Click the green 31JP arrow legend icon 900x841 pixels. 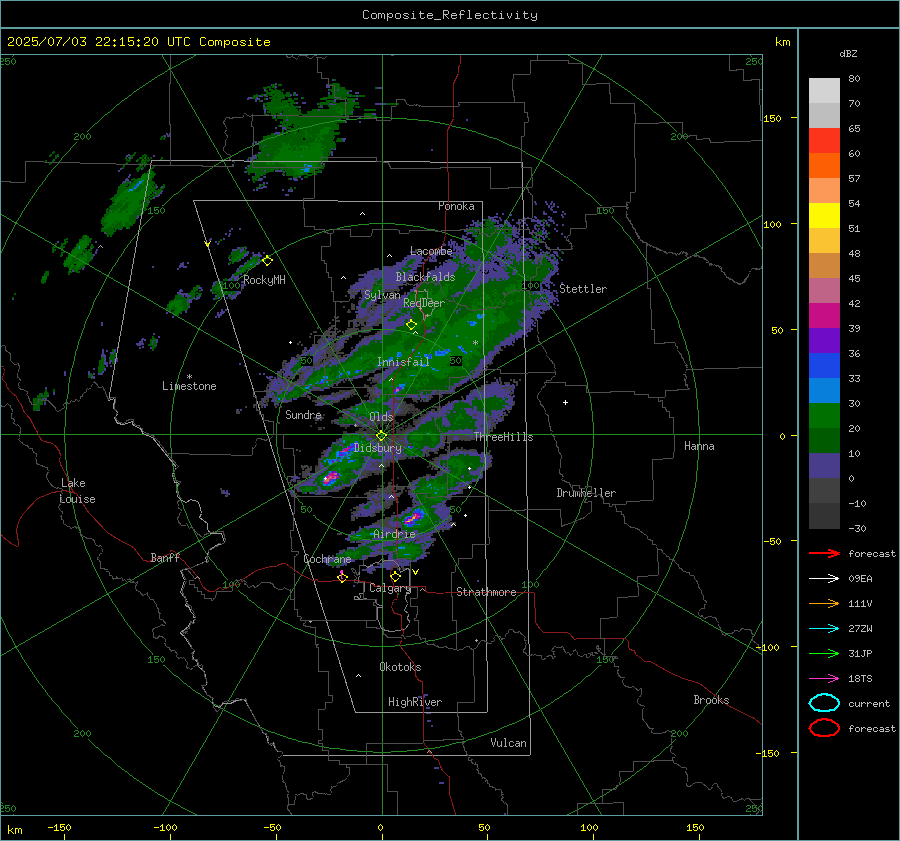[824, 653]
